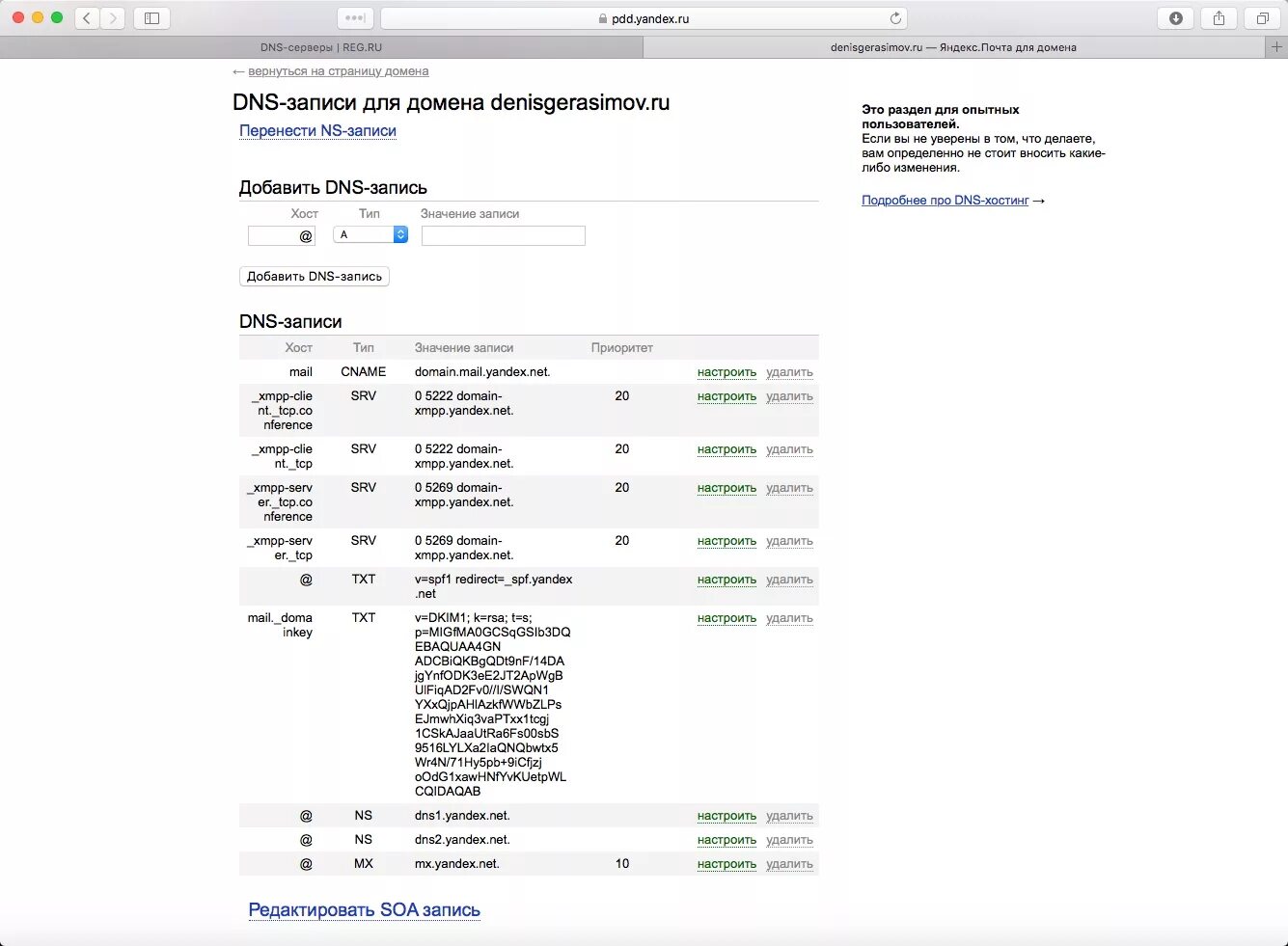Click the Хост input field

tap(281, 235)
